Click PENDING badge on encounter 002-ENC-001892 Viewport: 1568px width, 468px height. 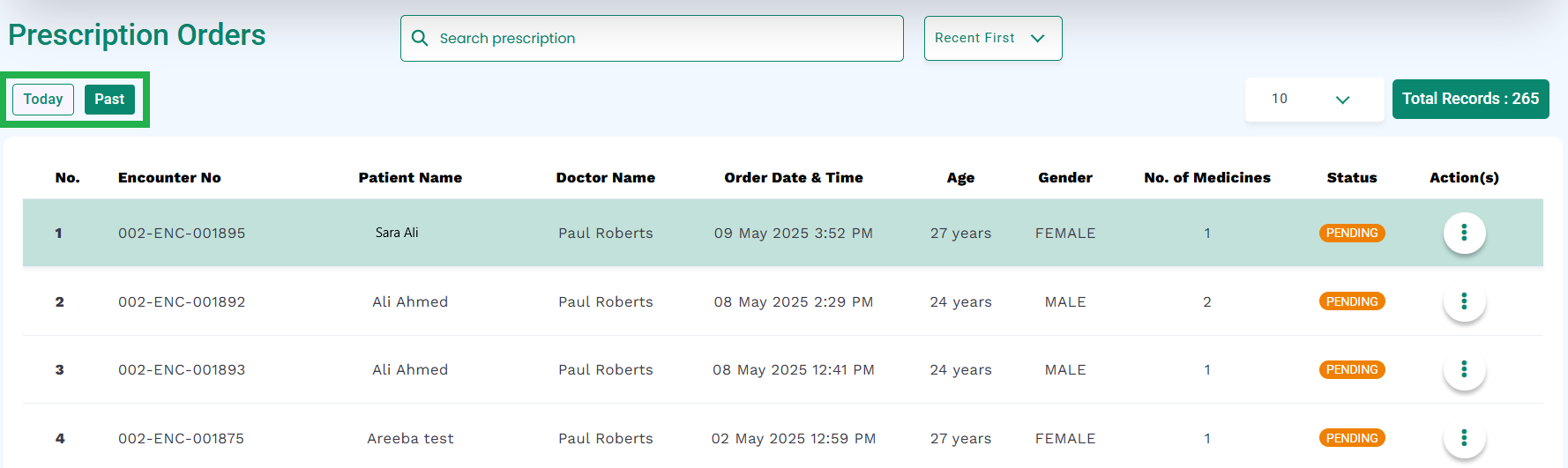click(1352, 301)
